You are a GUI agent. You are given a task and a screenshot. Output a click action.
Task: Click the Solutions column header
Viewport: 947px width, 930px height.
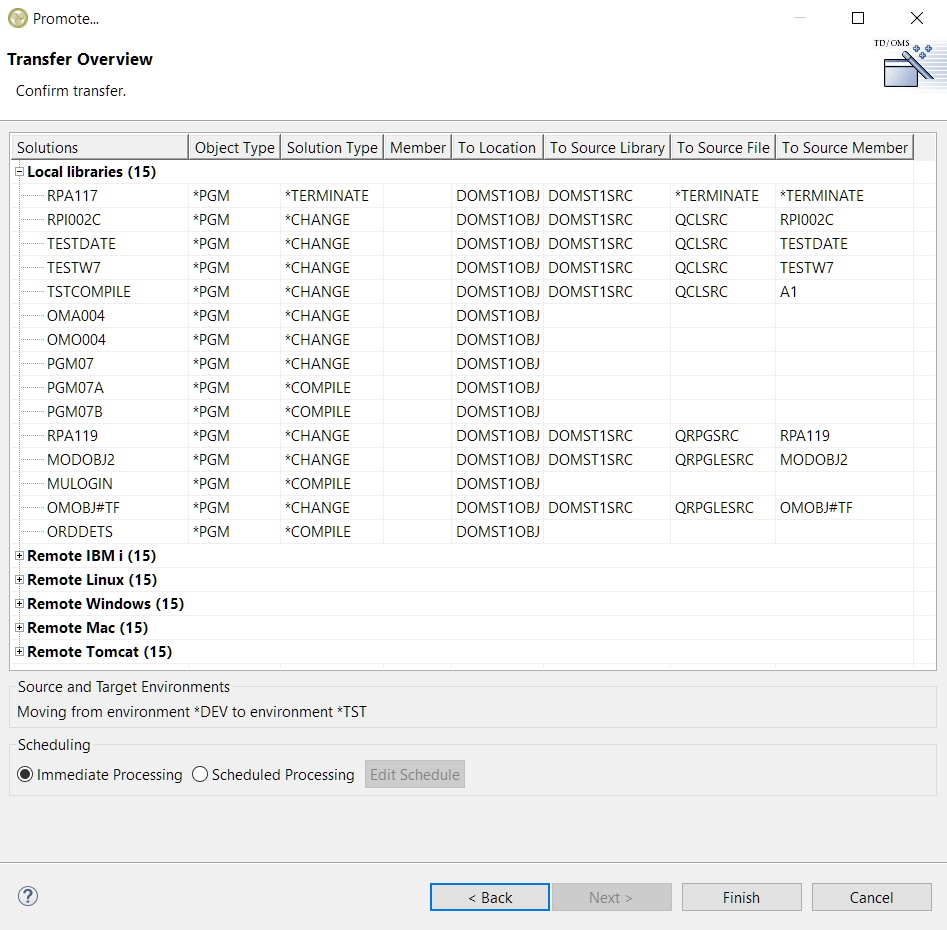[x=99, y=147]
